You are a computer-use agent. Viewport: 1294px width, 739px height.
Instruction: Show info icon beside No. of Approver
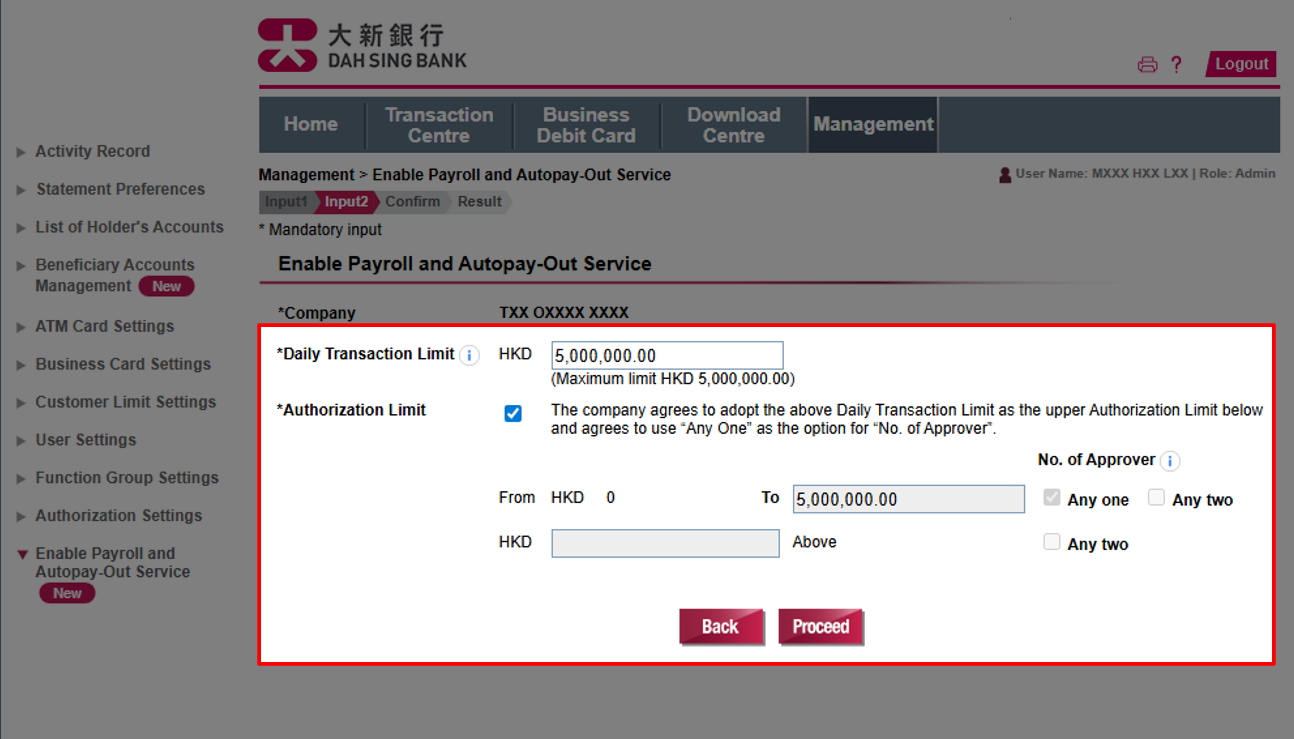point(1170,461)
